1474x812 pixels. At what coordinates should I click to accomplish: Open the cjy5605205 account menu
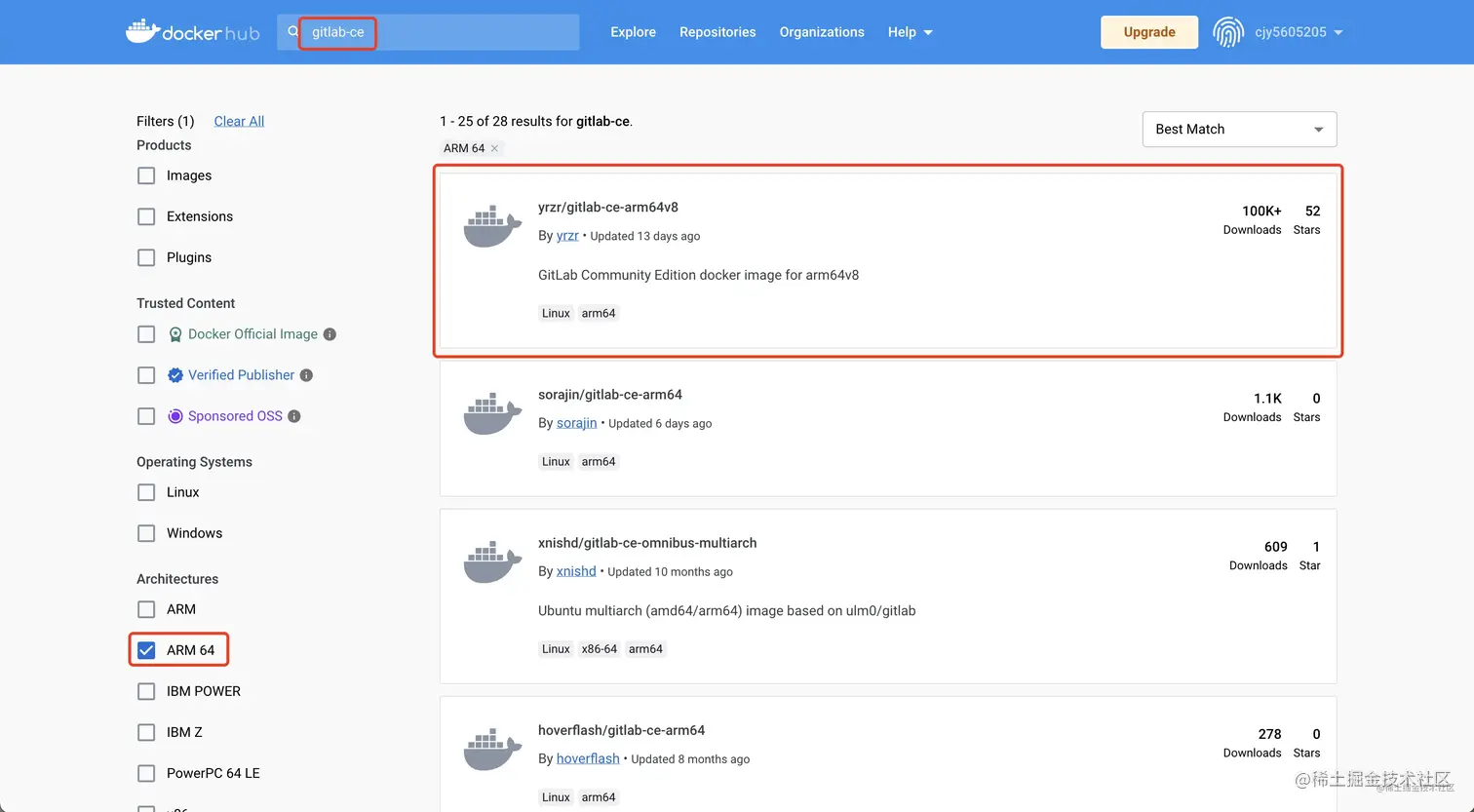(1299, 32)
